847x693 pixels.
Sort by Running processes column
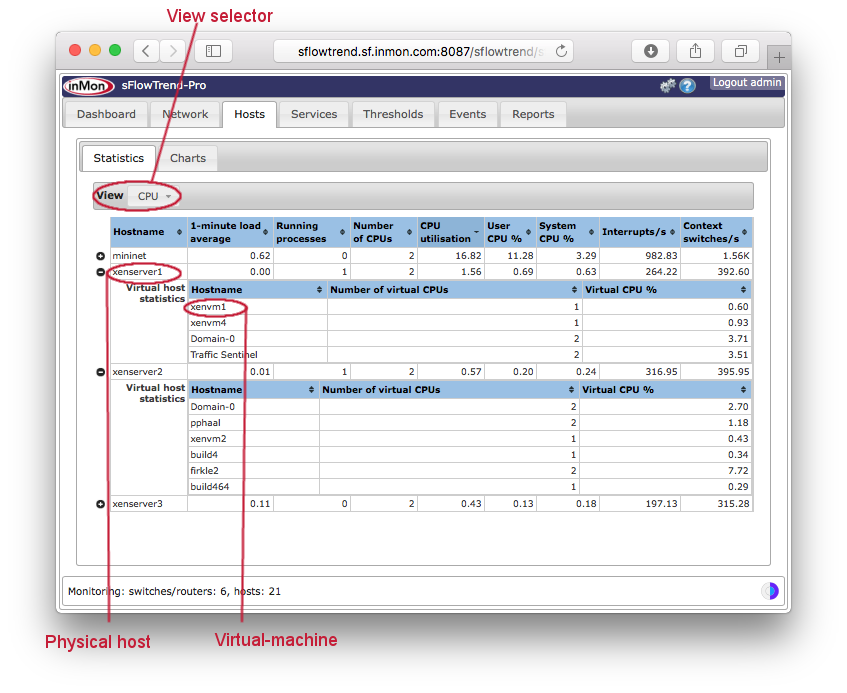[x=311, y=232]
